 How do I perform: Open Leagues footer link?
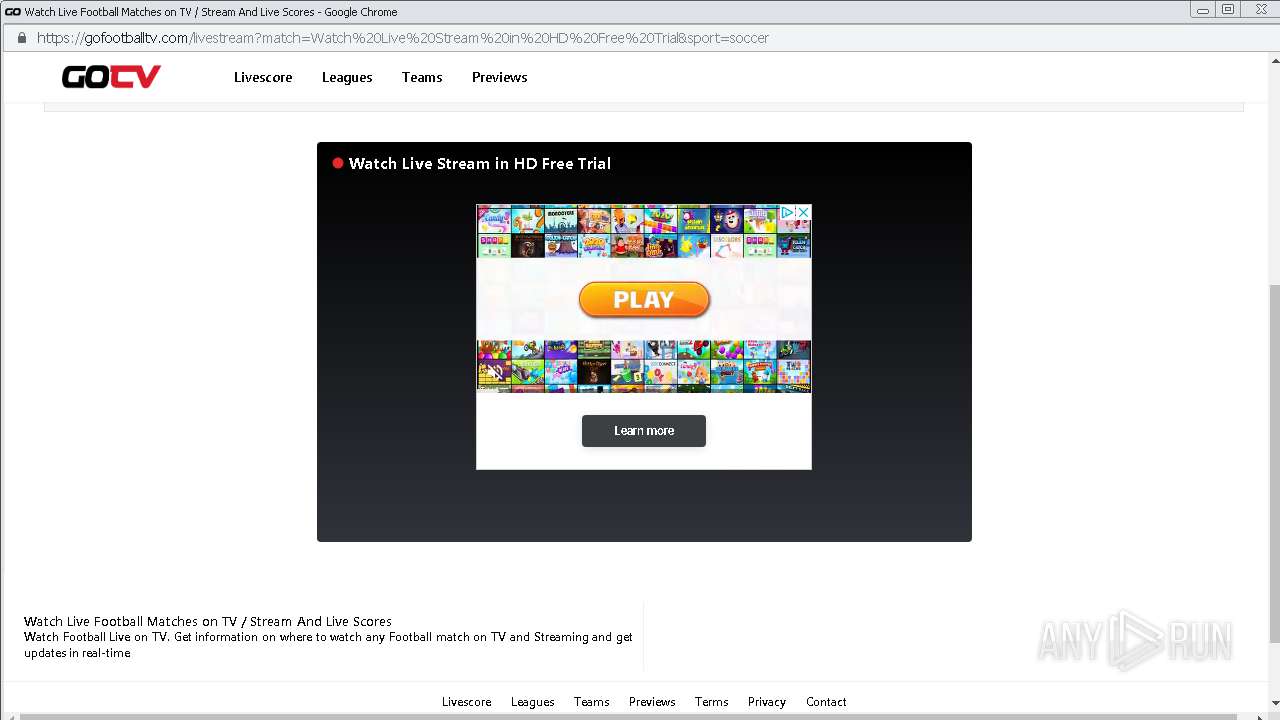[533, 702]
